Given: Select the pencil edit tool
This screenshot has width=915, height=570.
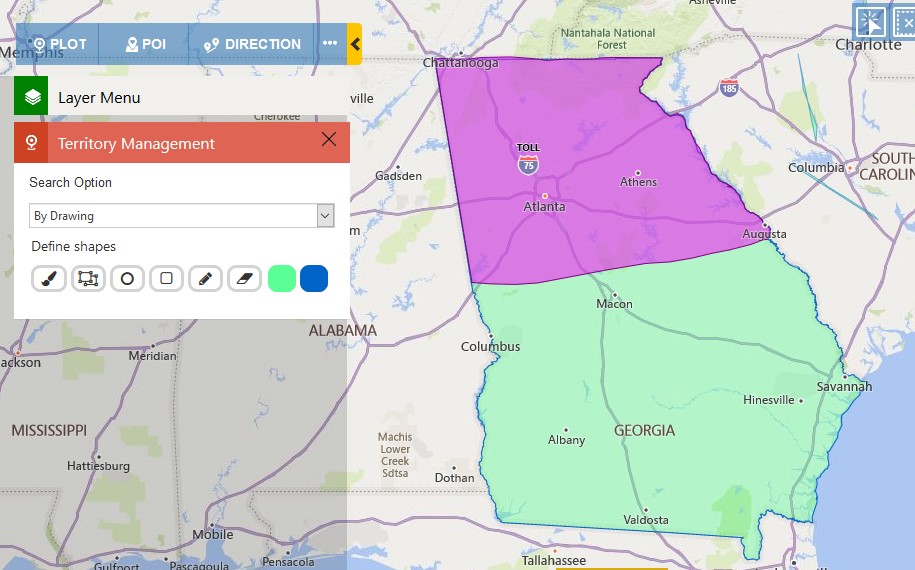Looking at the screenshot, I should pyautogui.click(x=205, y=279).
